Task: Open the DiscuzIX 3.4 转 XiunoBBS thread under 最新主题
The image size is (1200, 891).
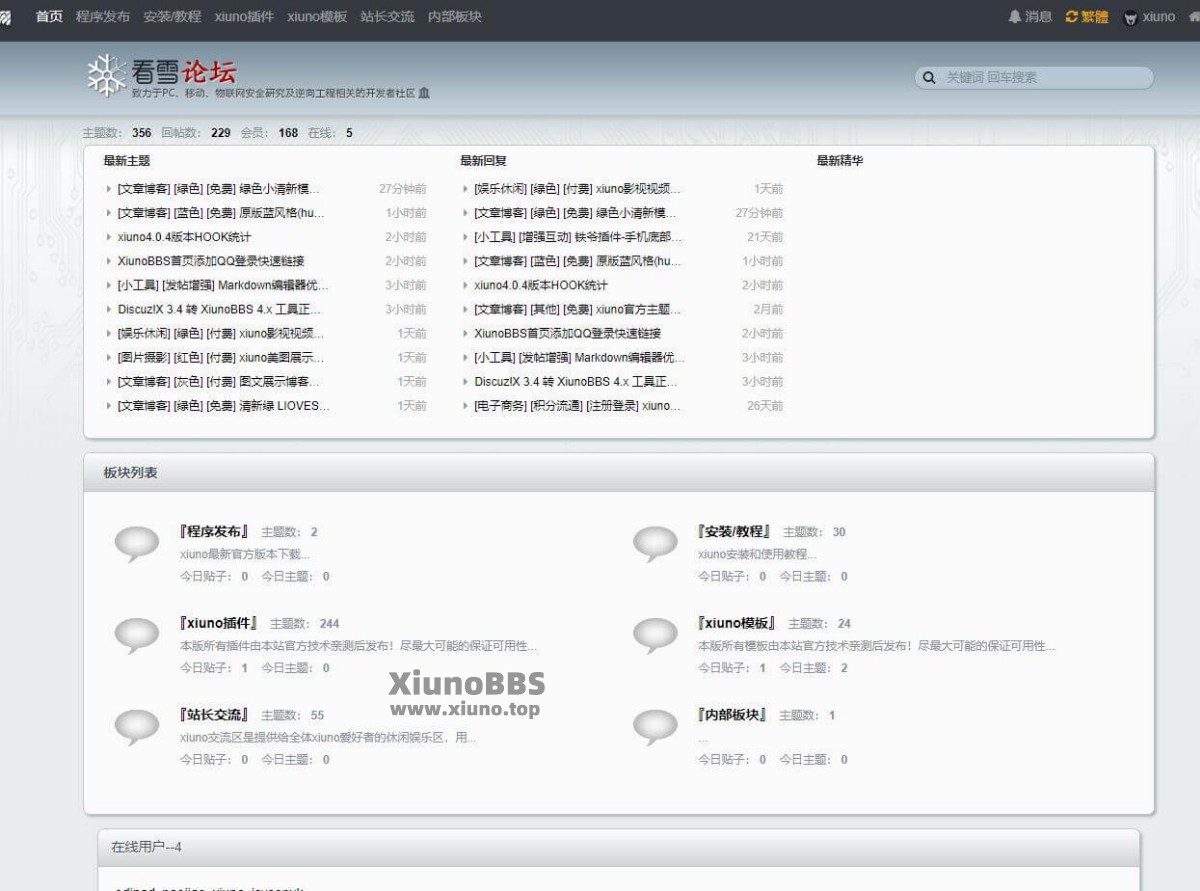Action: (x=219, y=309)
